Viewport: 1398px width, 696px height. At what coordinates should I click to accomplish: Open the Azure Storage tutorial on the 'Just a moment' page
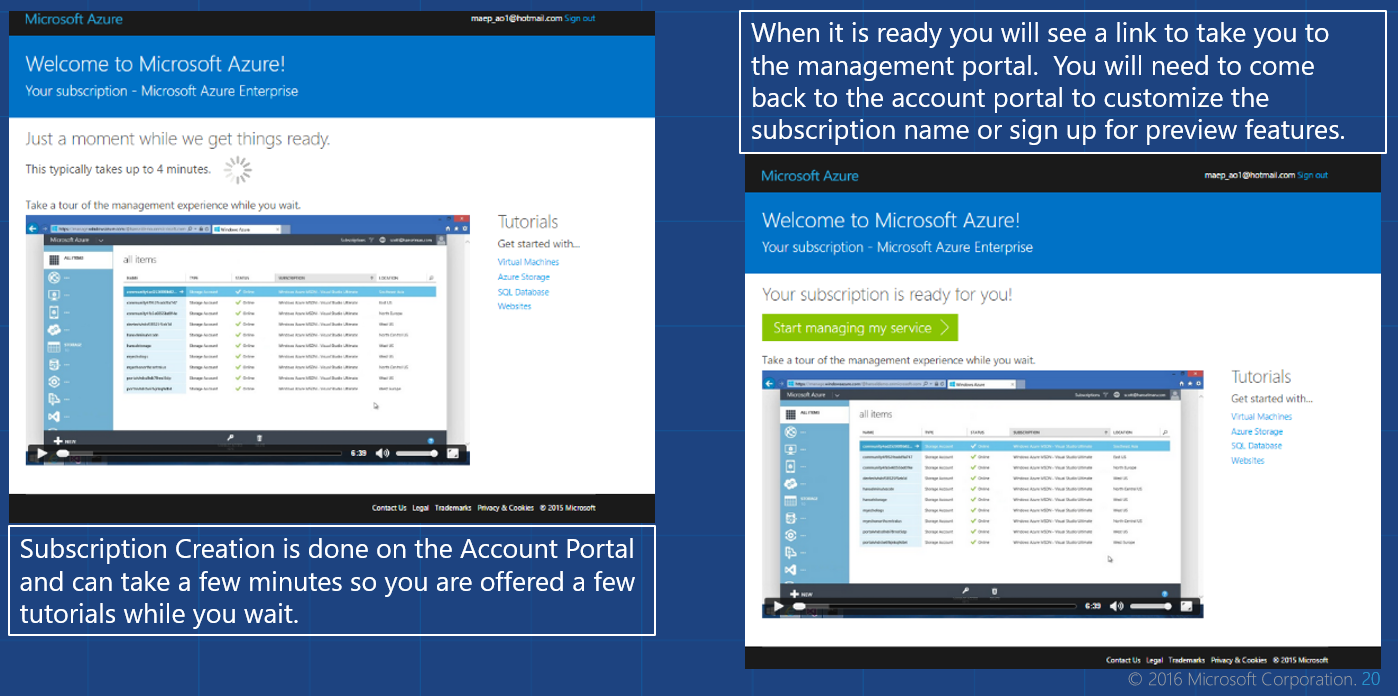coord(524,277)
